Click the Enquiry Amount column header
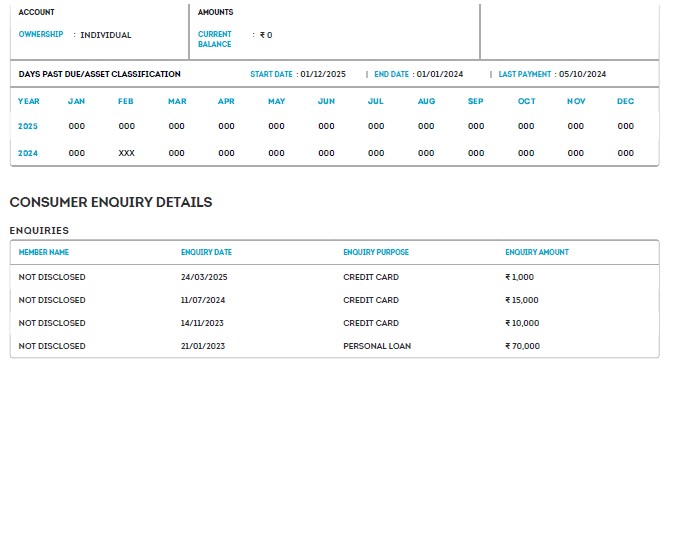This screenshot has width=676, height=557. pyautogui.click(x=537, y=252)
